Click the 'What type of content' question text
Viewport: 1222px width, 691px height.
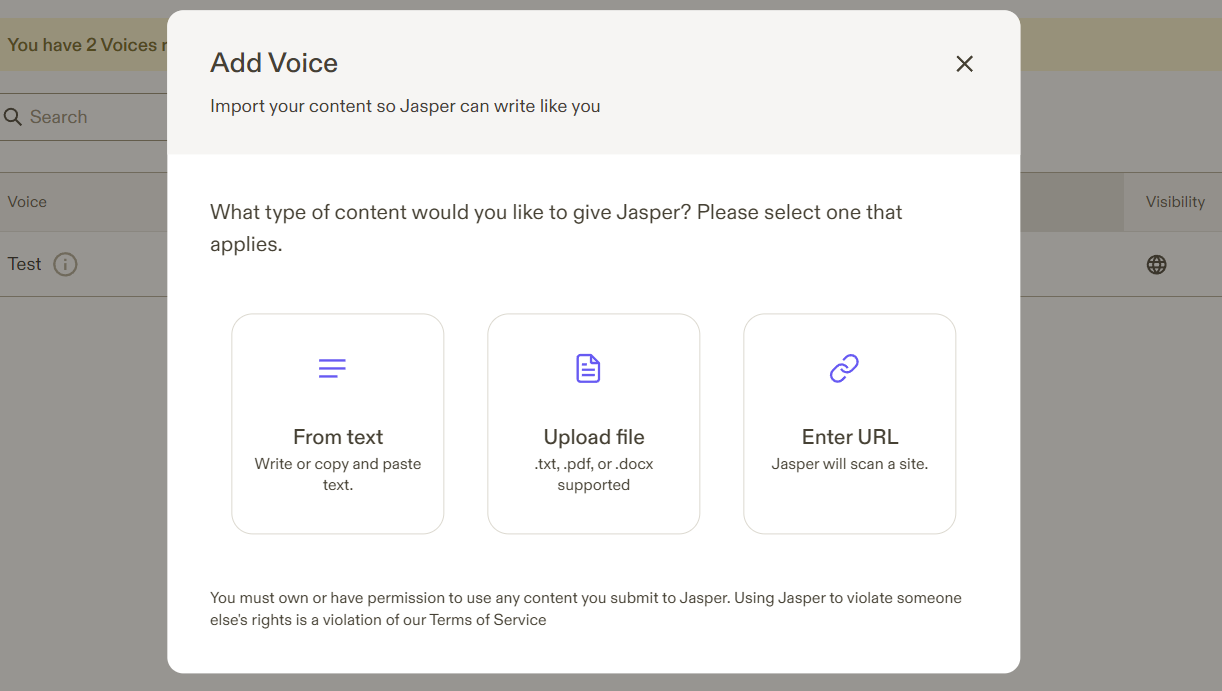[556, 228]
